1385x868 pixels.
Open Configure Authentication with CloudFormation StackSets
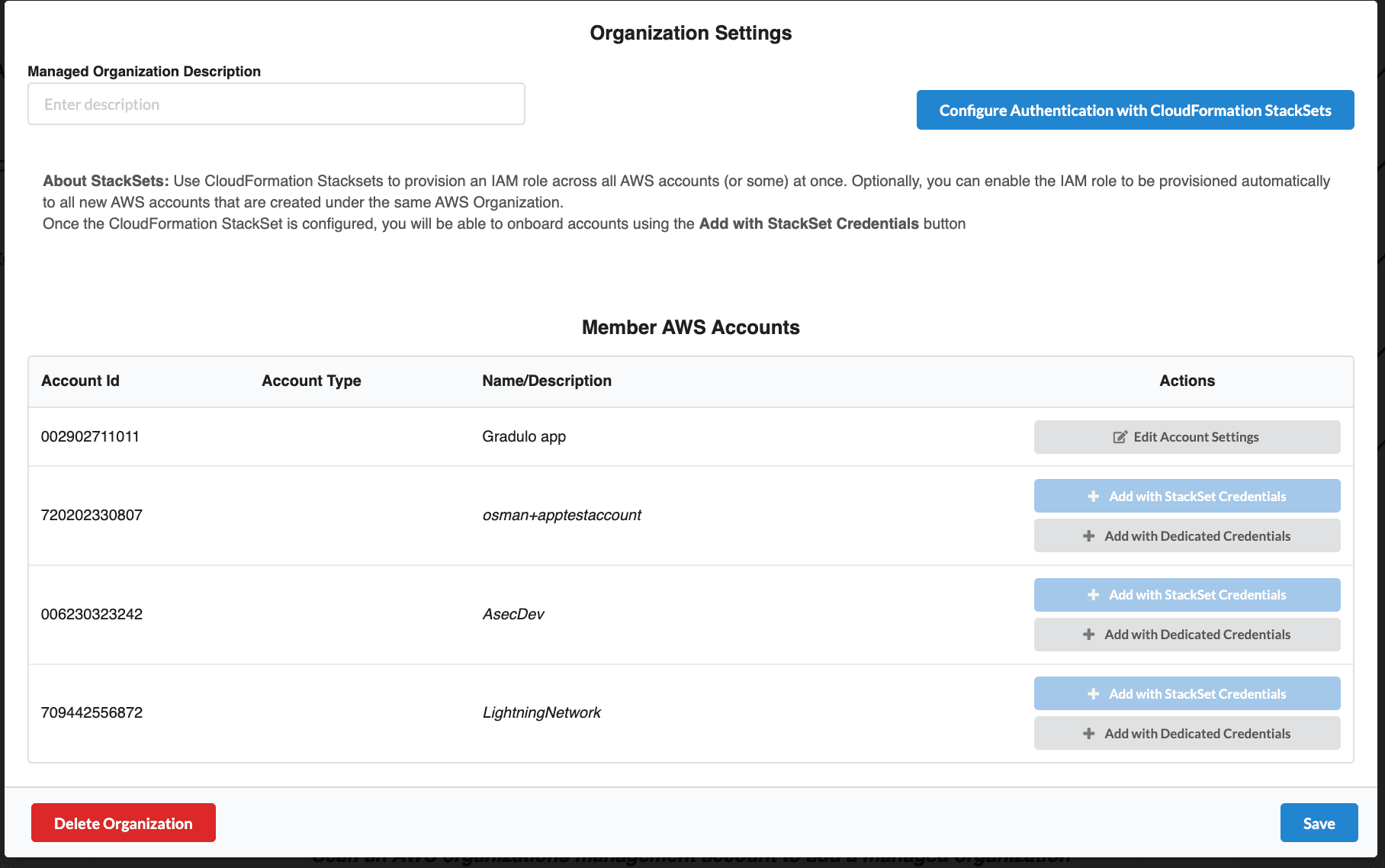pyautogui.click(x=1135, y=110)
